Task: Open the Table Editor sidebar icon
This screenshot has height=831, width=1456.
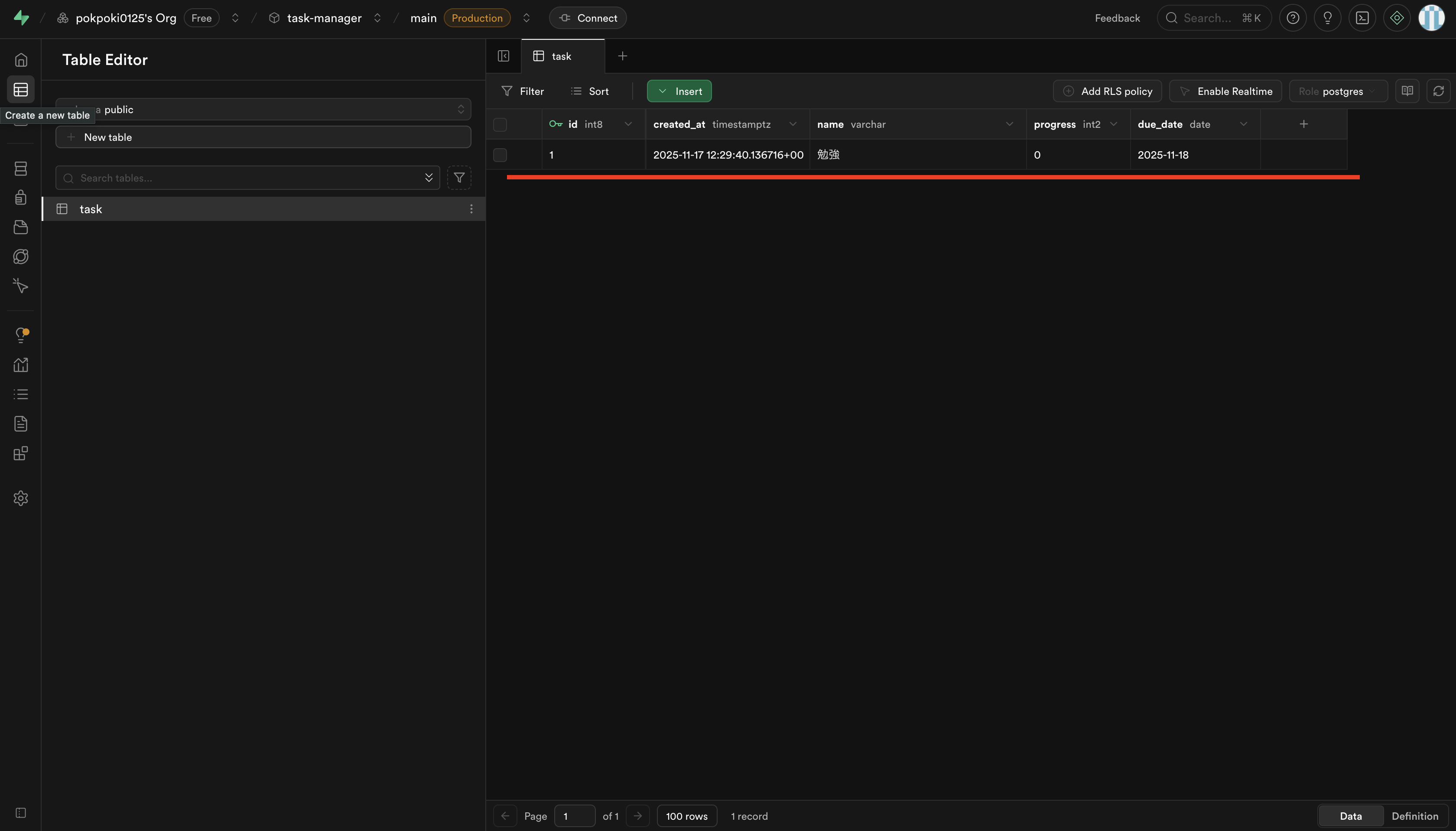Action: pyautogui.click(x=20, y=90)
